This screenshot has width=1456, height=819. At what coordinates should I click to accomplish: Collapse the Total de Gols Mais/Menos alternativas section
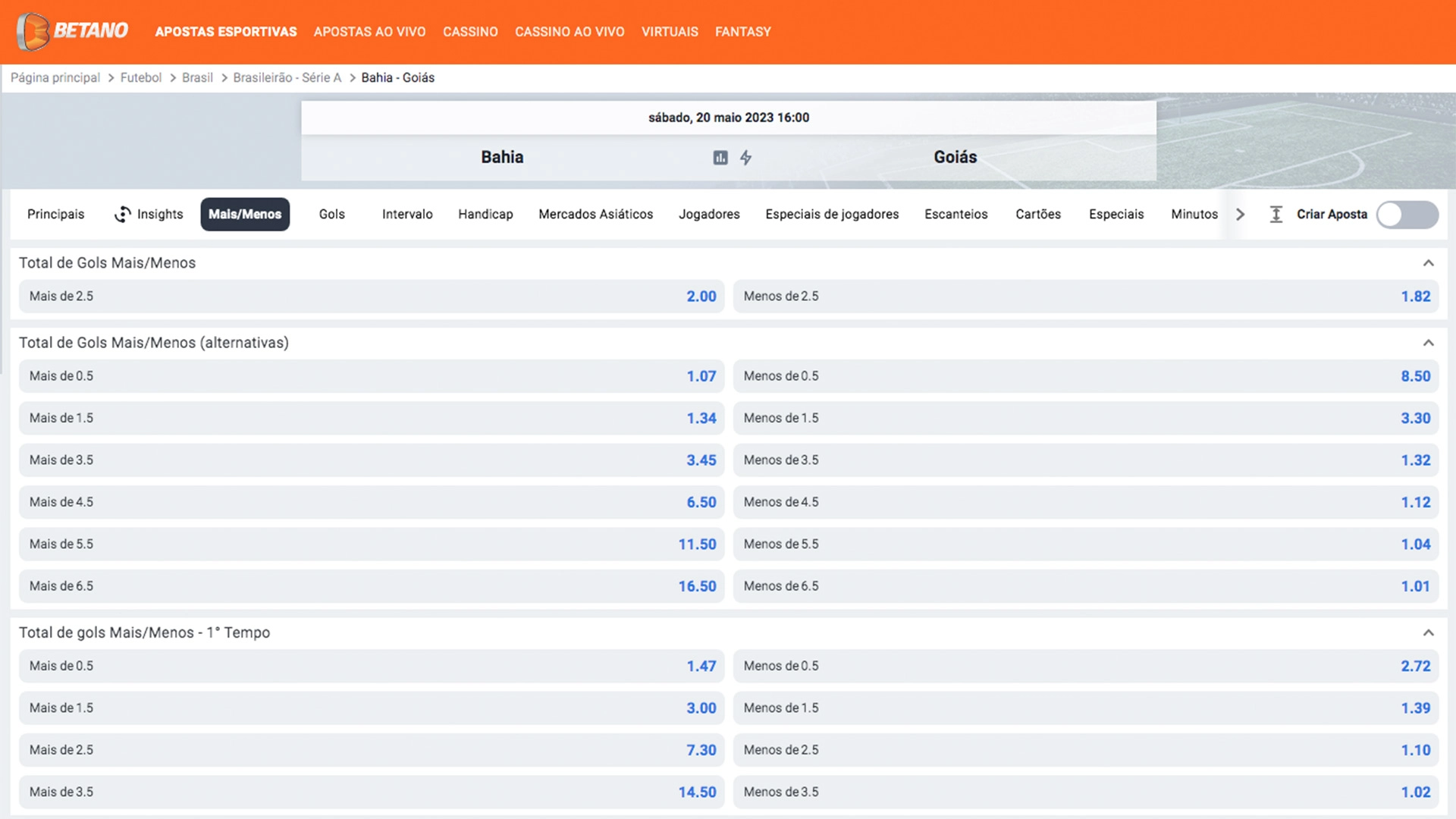1428,342
